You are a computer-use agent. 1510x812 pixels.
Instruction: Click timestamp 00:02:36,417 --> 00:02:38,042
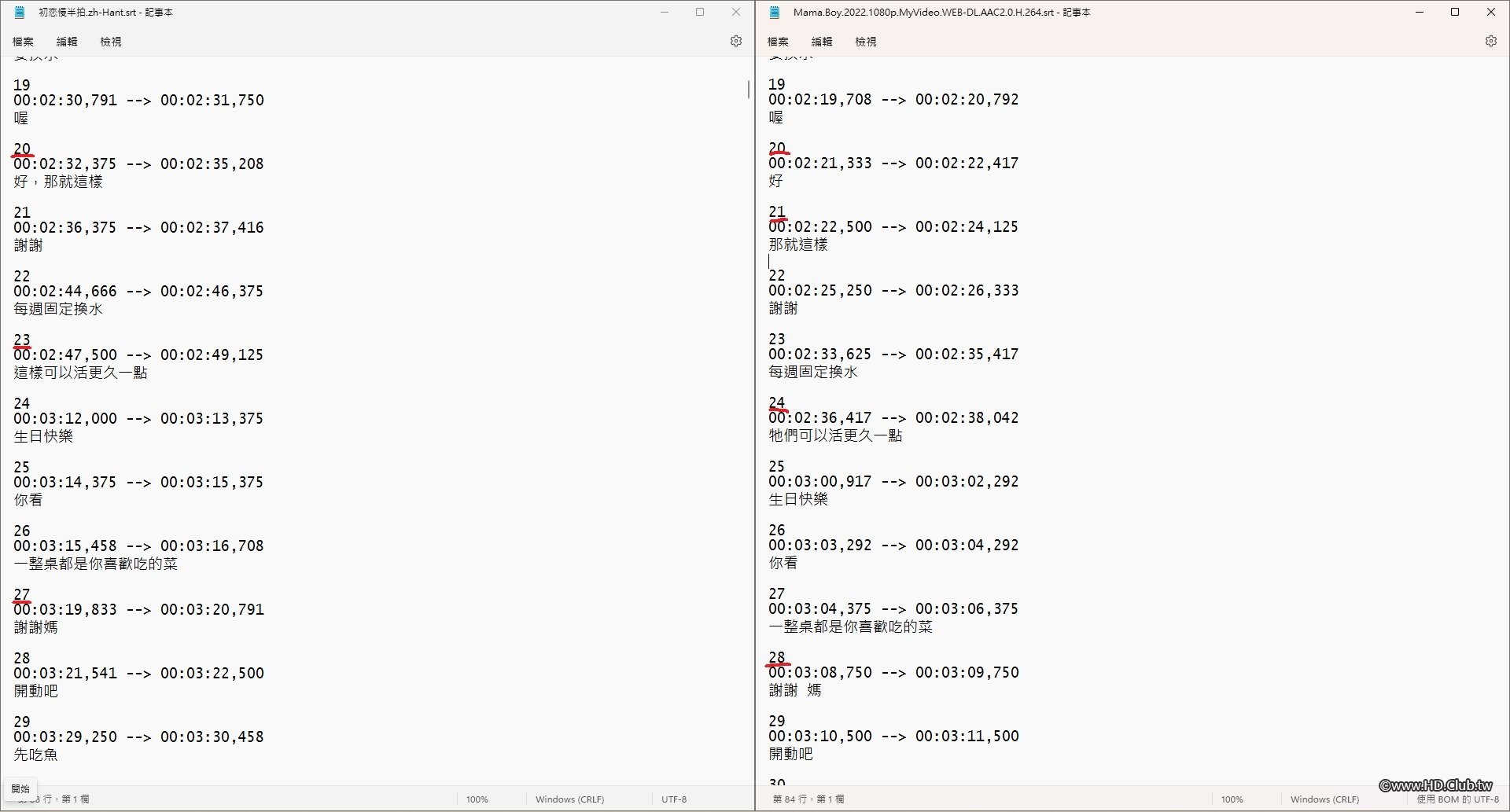coord(893,418)
